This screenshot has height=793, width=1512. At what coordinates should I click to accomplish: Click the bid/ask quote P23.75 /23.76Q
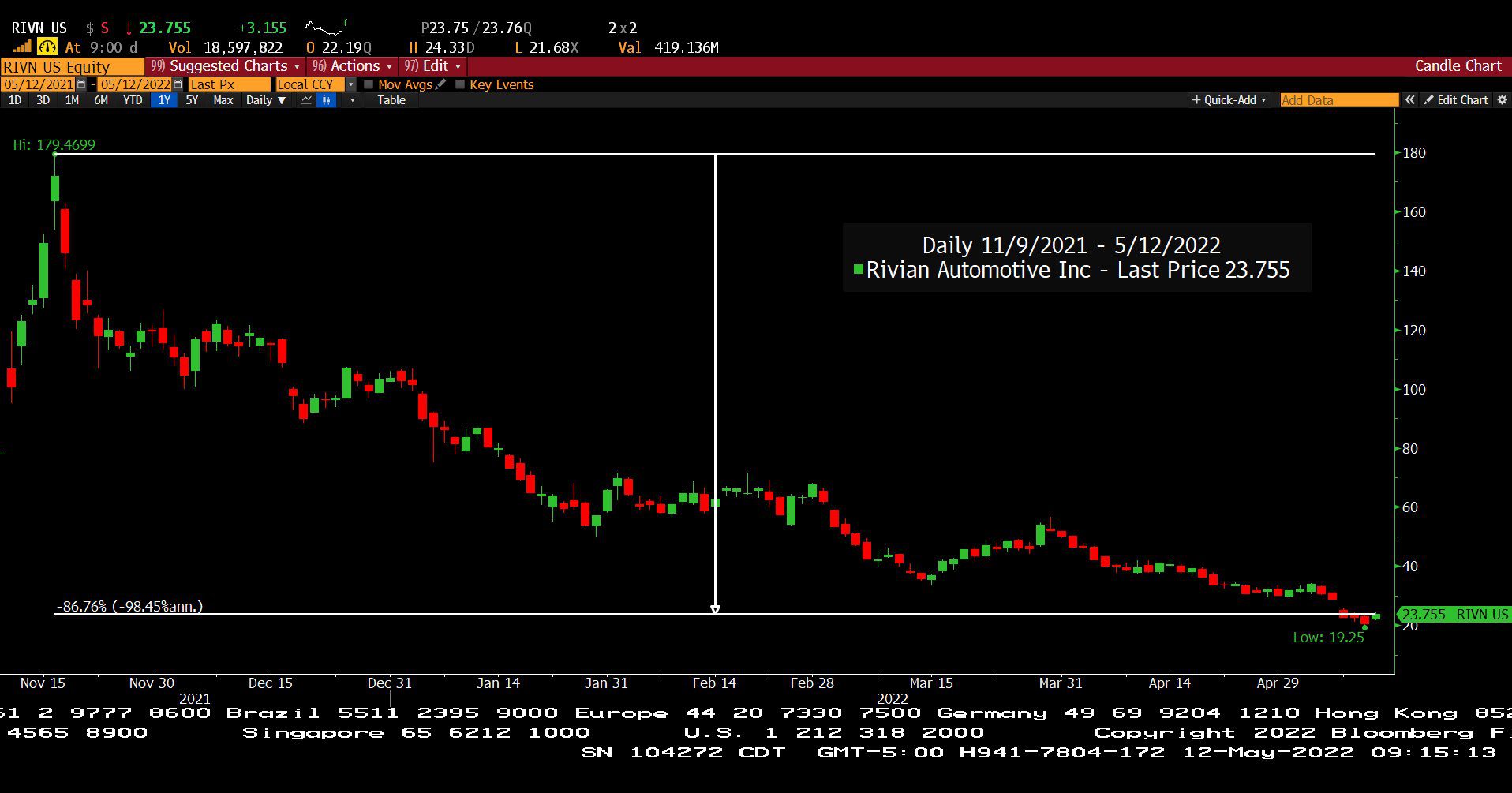point(476,28)
